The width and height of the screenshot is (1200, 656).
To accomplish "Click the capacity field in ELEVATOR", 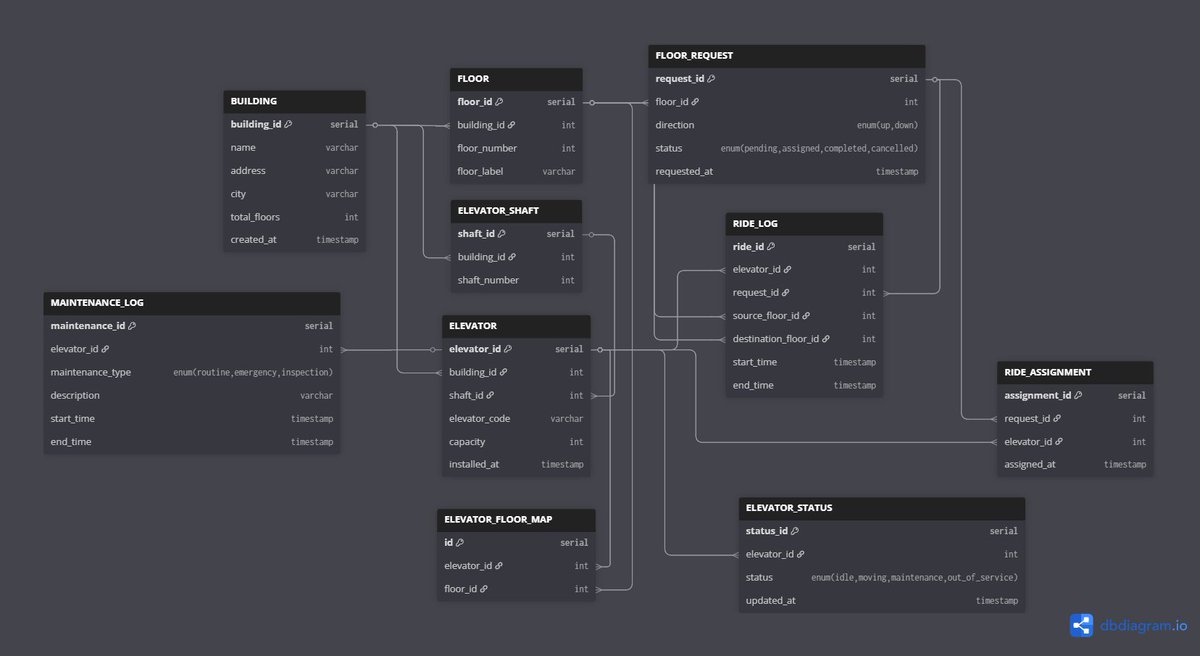I will [x=516, y=441].
